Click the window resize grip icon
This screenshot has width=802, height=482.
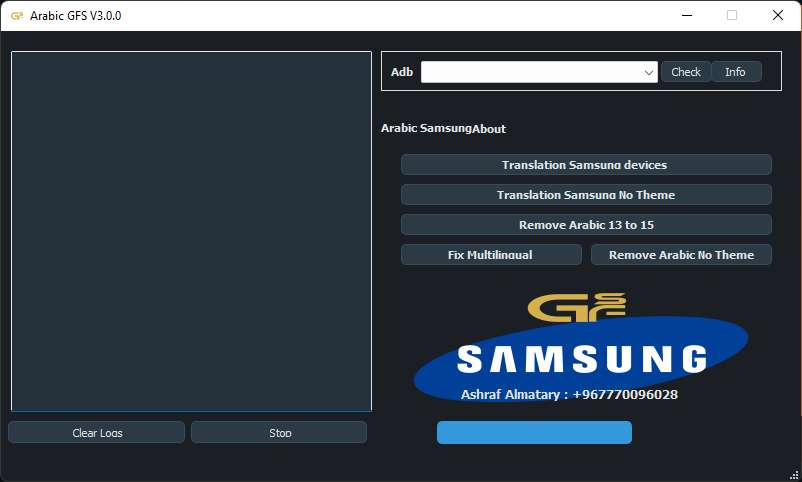794,475
